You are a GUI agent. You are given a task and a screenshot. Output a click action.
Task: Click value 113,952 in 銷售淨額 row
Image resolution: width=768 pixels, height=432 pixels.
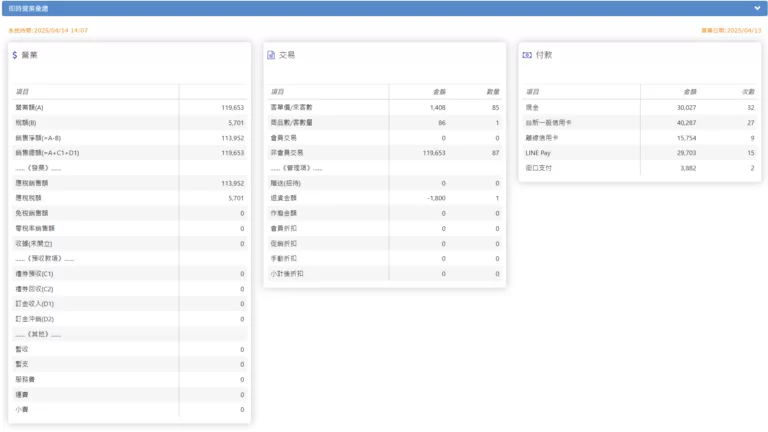(x=233, y=138)
